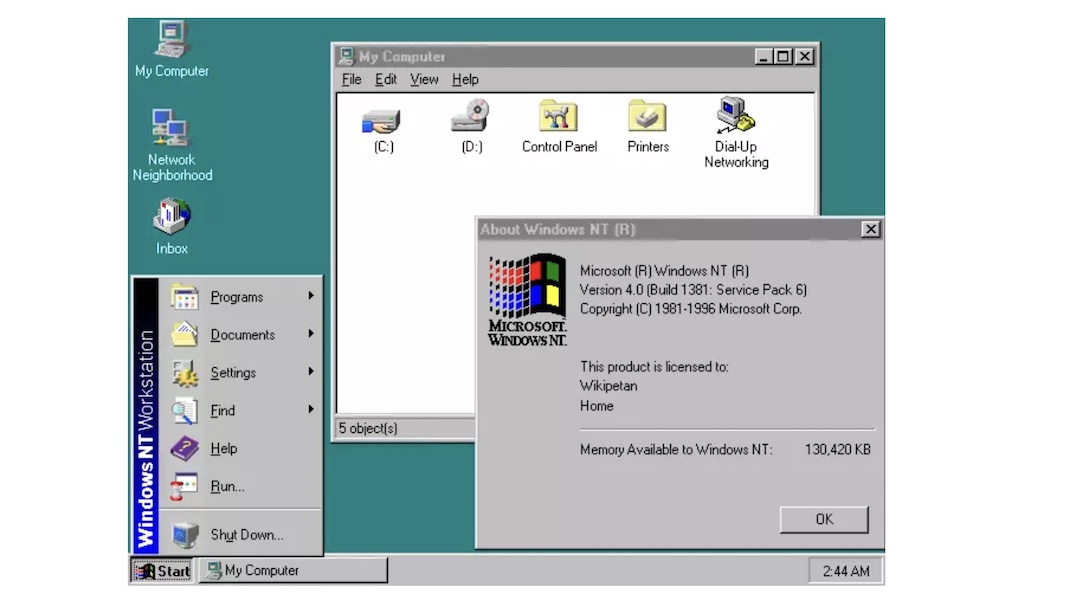This screenshot has width=1089, height=600.
Task: Close the About Windows NT dialog
Action: pos(870,229)
